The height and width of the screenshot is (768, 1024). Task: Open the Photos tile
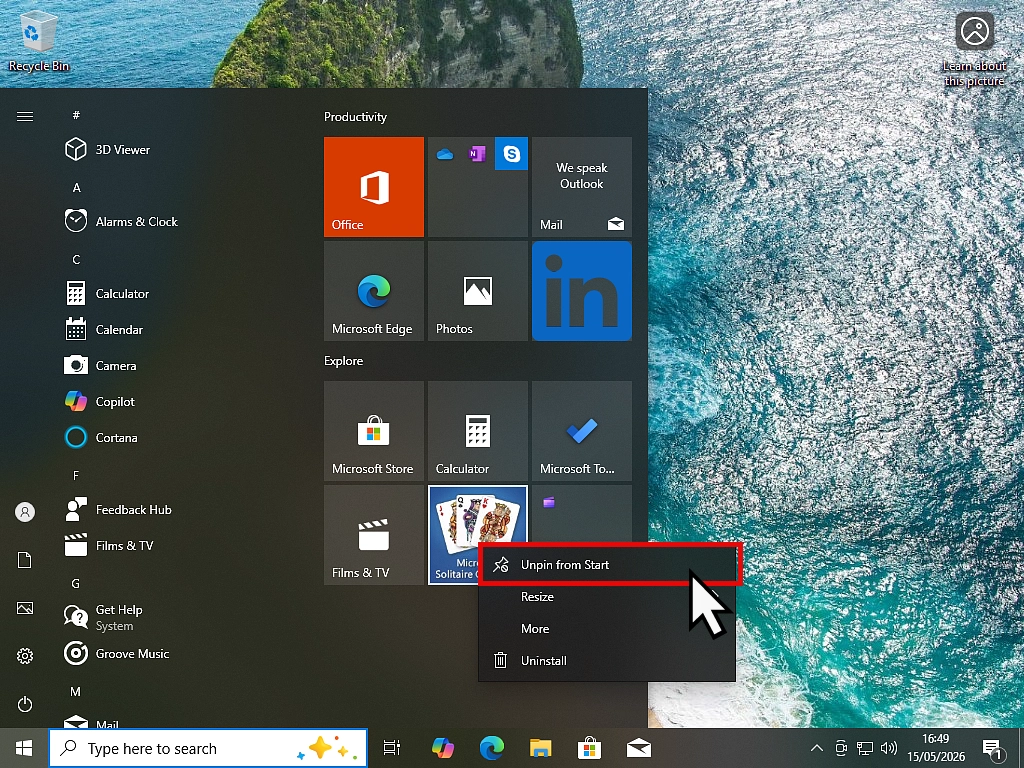click(477, 291)
